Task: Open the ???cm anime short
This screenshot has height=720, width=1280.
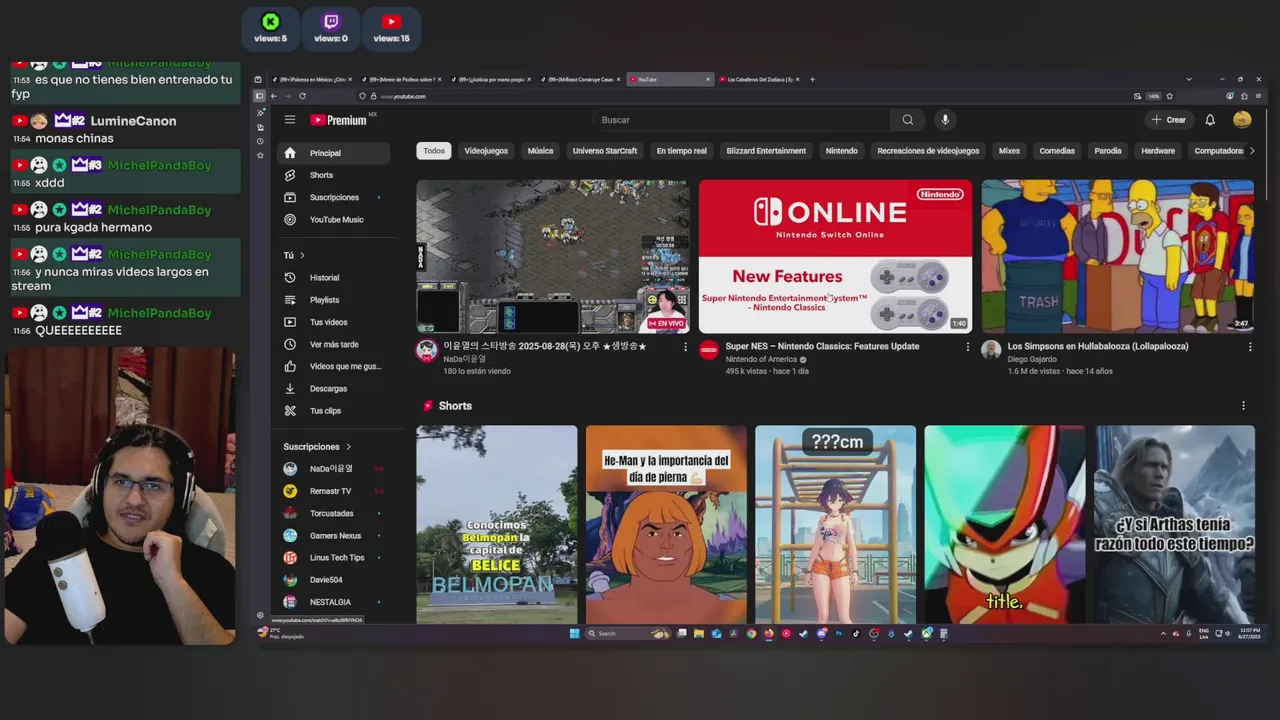Action: (x=835, y=525)
